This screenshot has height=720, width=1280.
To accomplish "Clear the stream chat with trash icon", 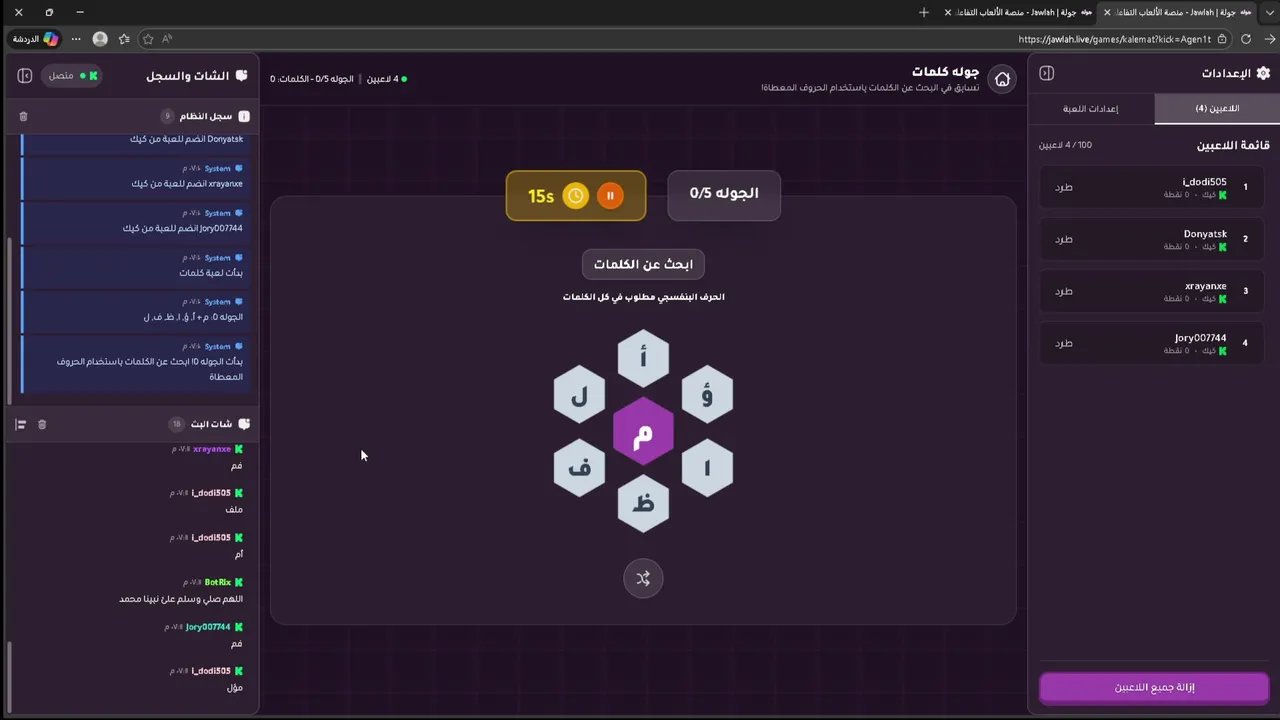I will pos(42,424).
